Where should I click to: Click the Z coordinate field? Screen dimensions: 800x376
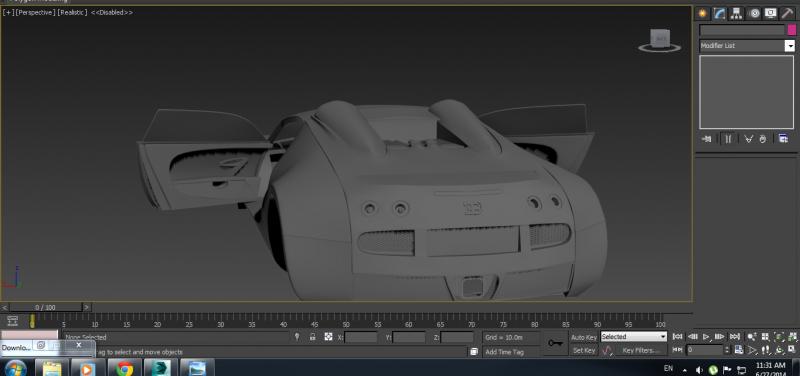click(x=457, y=337)
